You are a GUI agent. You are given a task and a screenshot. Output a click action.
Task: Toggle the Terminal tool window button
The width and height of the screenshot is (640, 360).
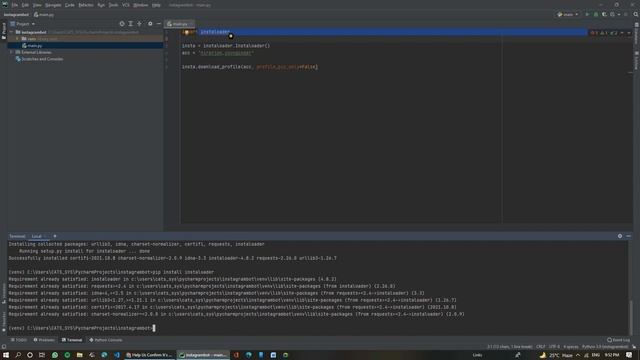coord(72,340)
